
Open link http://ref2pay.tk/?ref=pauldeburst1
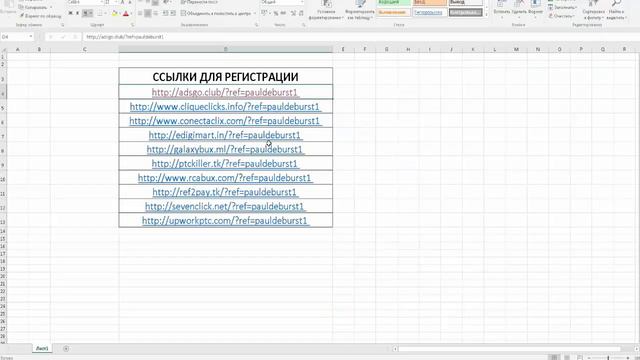[225, 192]
